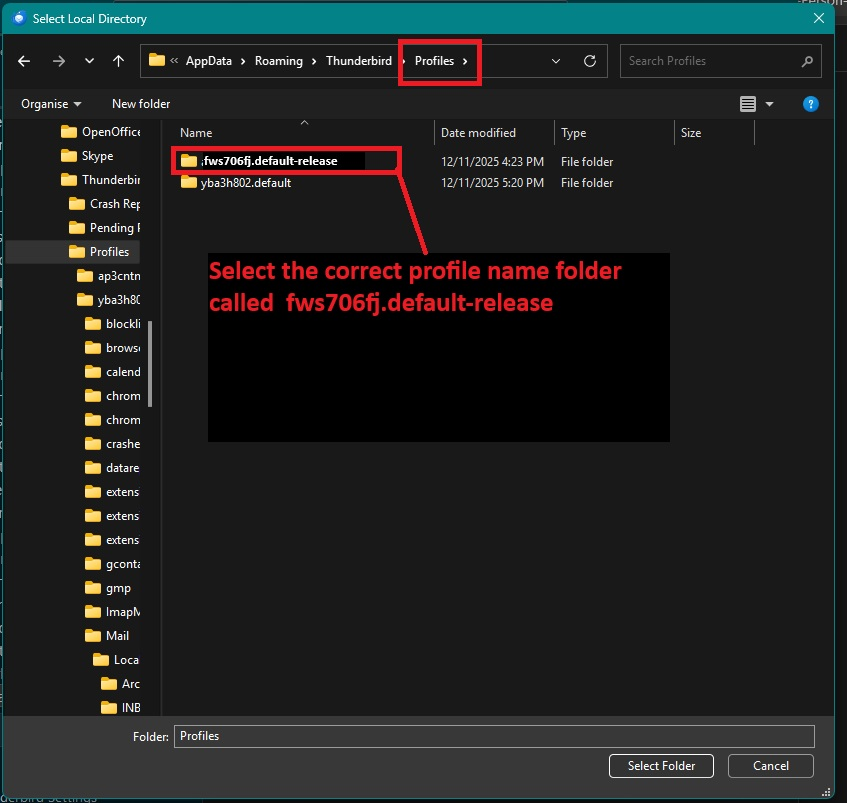This screenshot has width=847, height=803.
Task: Sort files by Date modified column
Action: (x=478, y=133)
